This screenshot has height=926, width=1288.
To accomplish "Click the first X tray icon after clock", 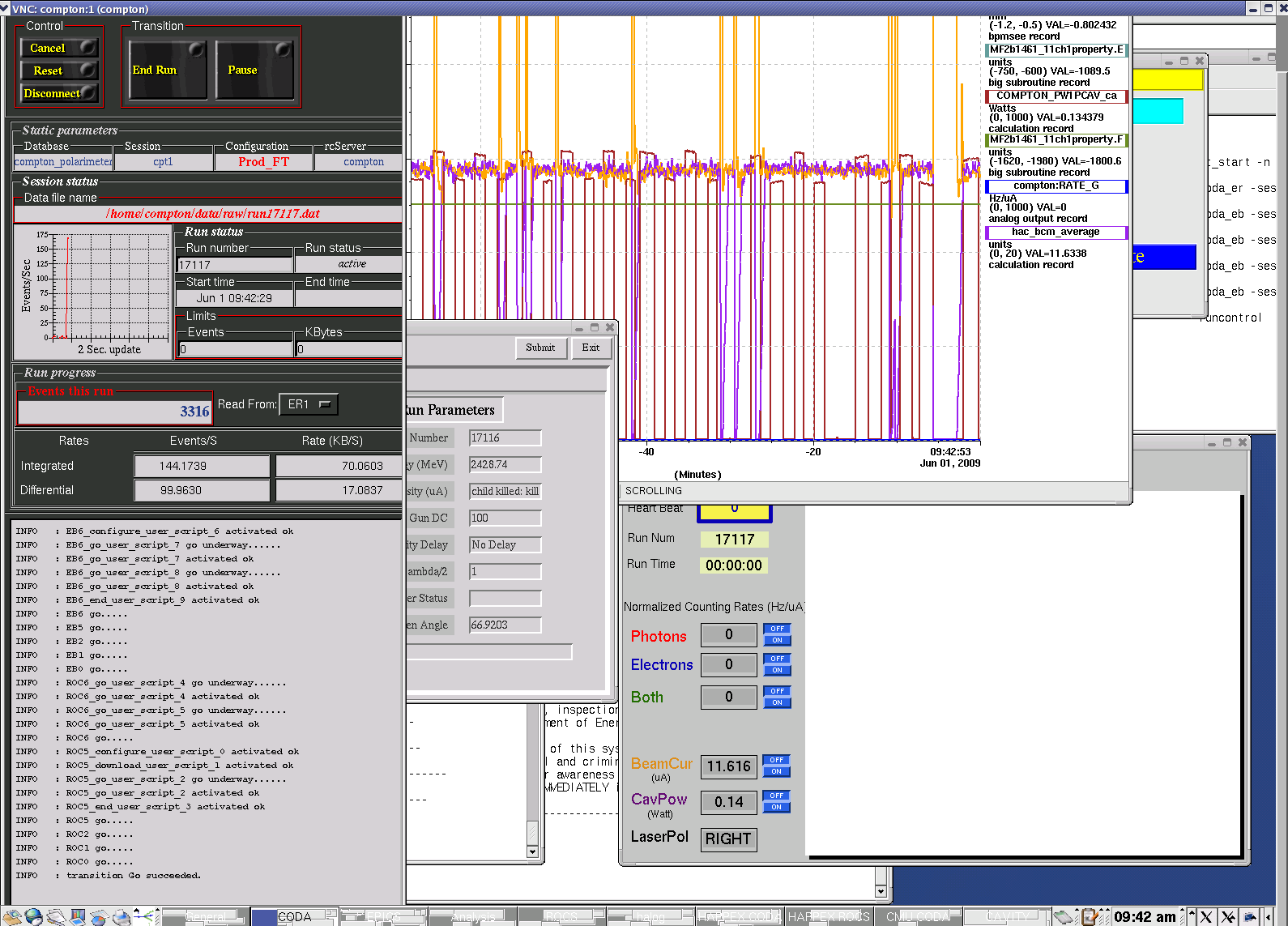I will click(x=1206, y=917).
